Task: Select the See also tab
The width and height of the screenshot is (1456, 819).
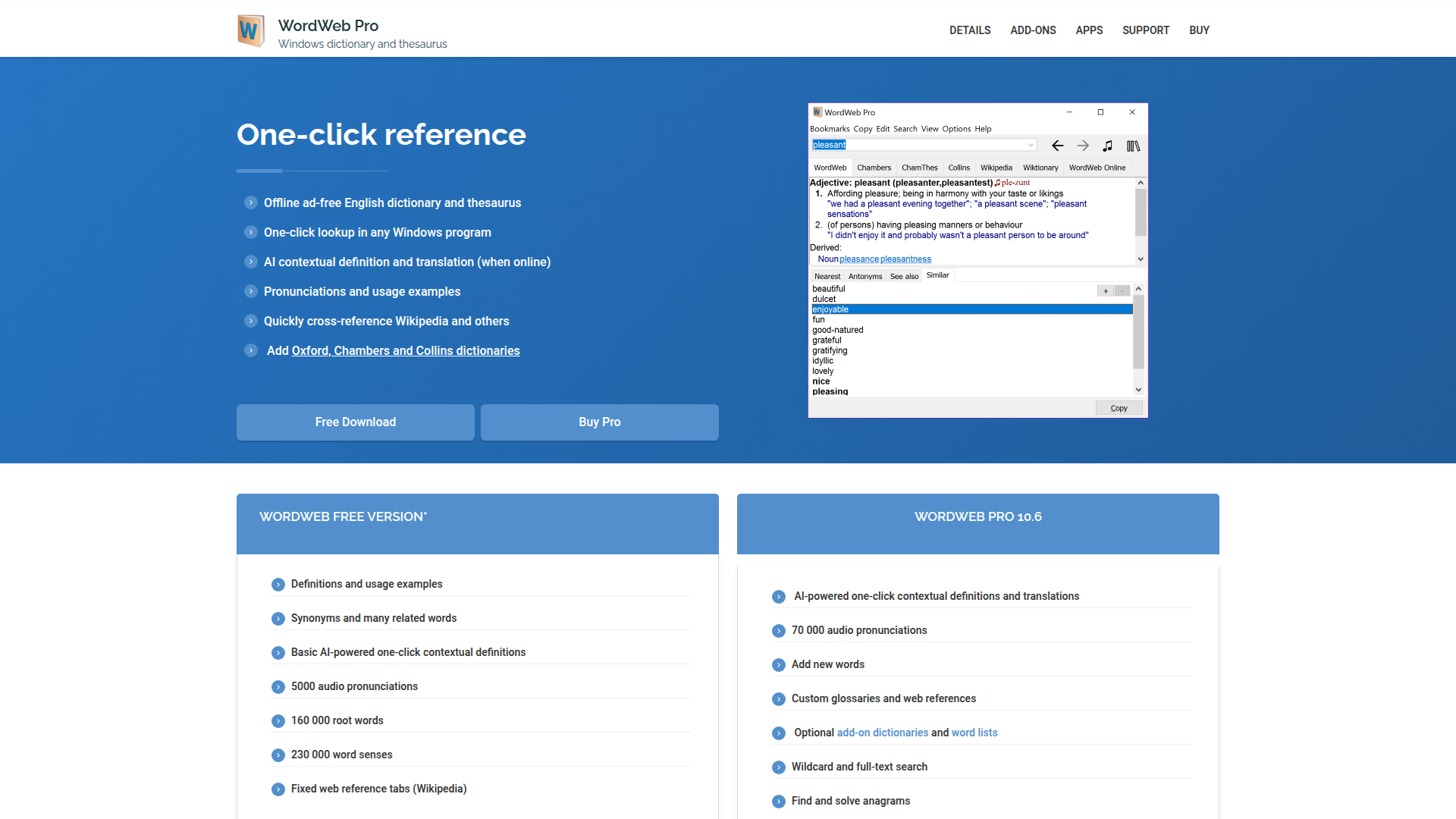Action: tap(904, 276)
